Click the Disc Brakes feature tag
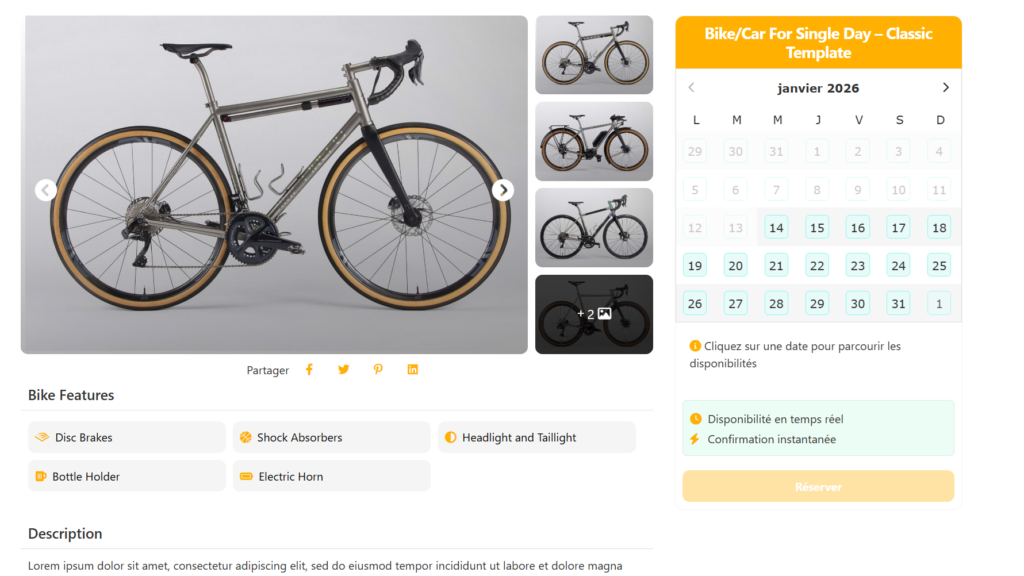1024x576 pixels. [126, 437]
